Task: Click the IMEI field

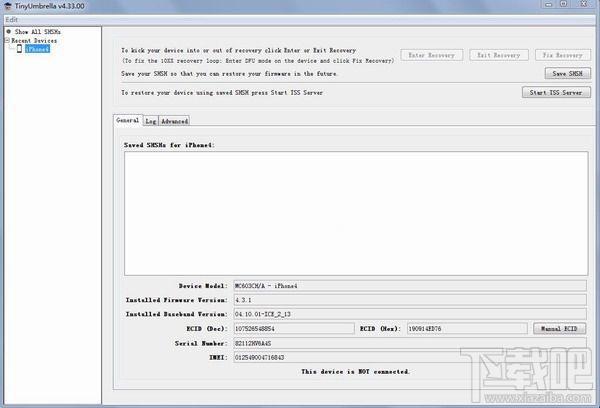Action: (410, 357)
